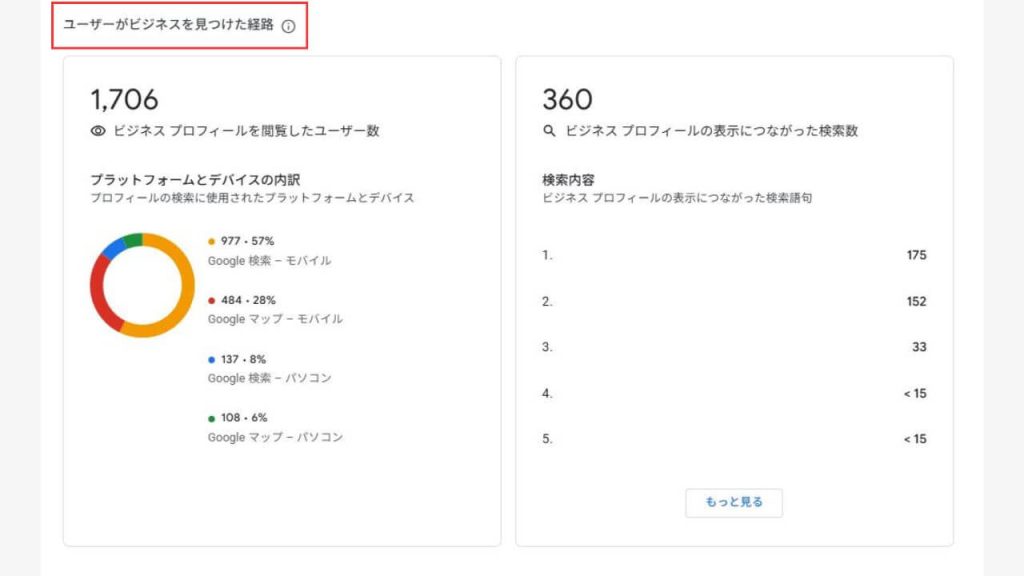Click the first < 15 search row
The image size is (1024, 576).
point(730,393)
